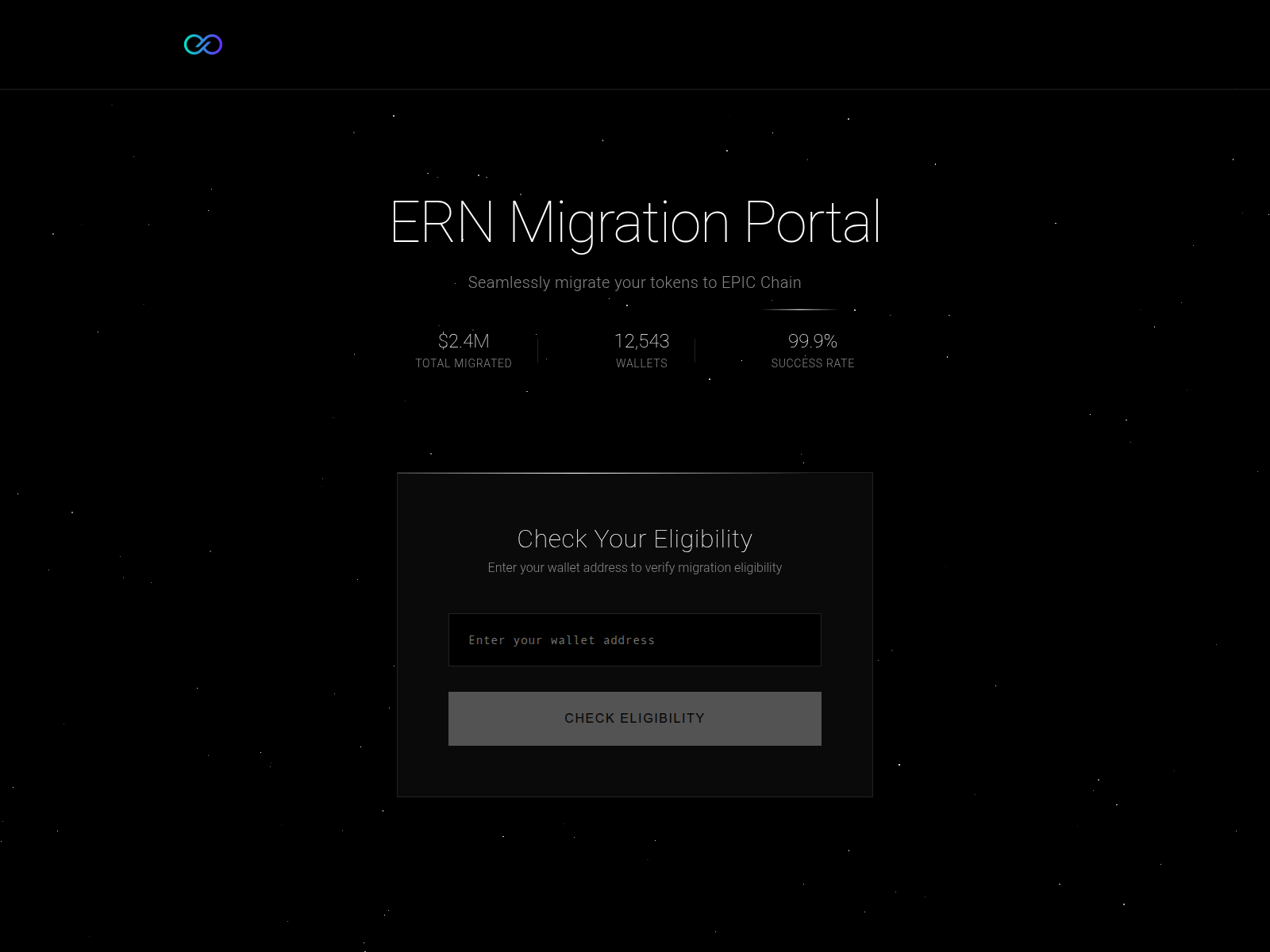Screen dimensions: 1270x952
Task: Click the '99.9%' success rate value
Action: pyautogui.click(x=813, y=341)
